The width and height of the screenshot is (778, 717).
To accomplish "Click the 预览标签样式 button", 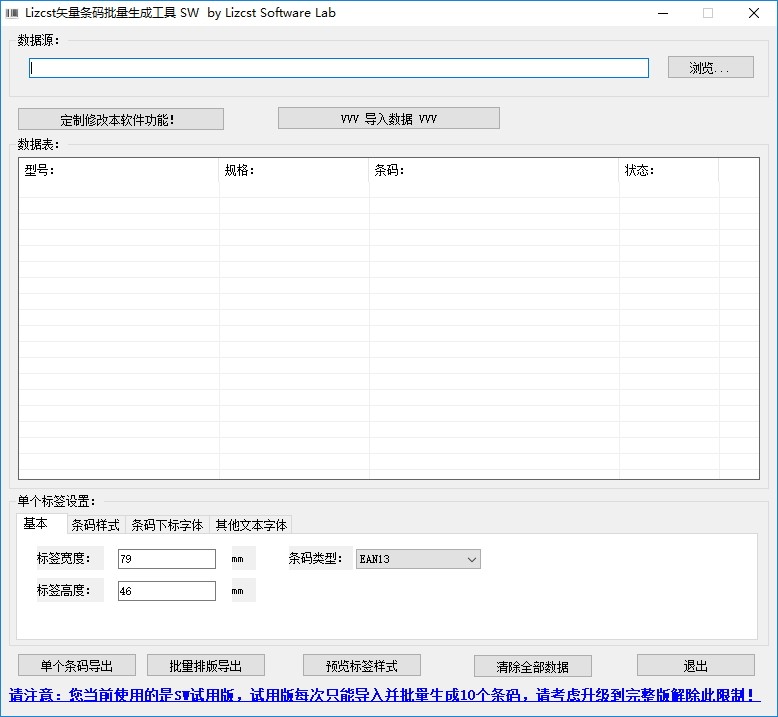I will coord(362,665).
